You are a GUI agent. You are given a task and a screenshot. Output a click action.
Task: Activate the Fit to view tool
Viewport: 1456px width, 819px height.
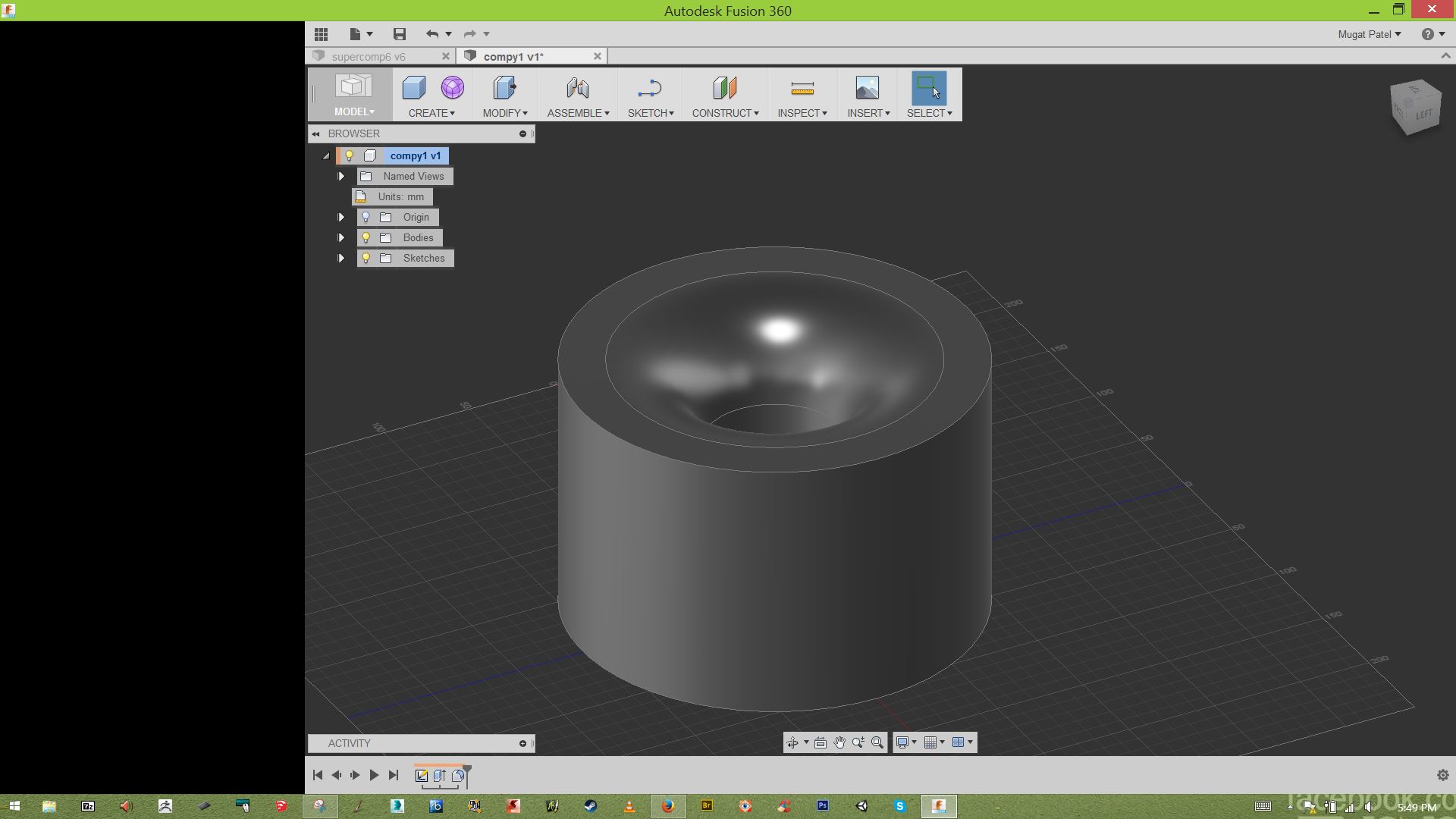coord(878,742)
